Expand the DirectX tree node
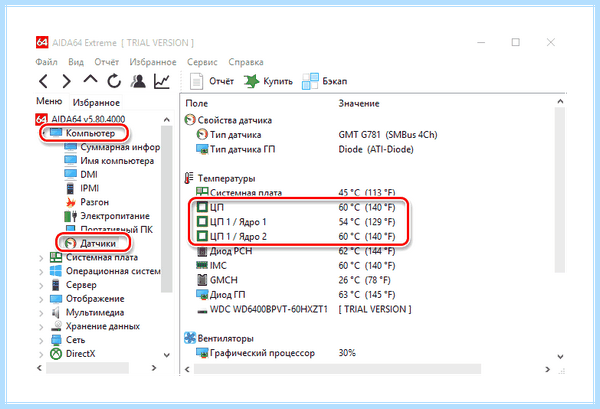 tap(41, 354)
